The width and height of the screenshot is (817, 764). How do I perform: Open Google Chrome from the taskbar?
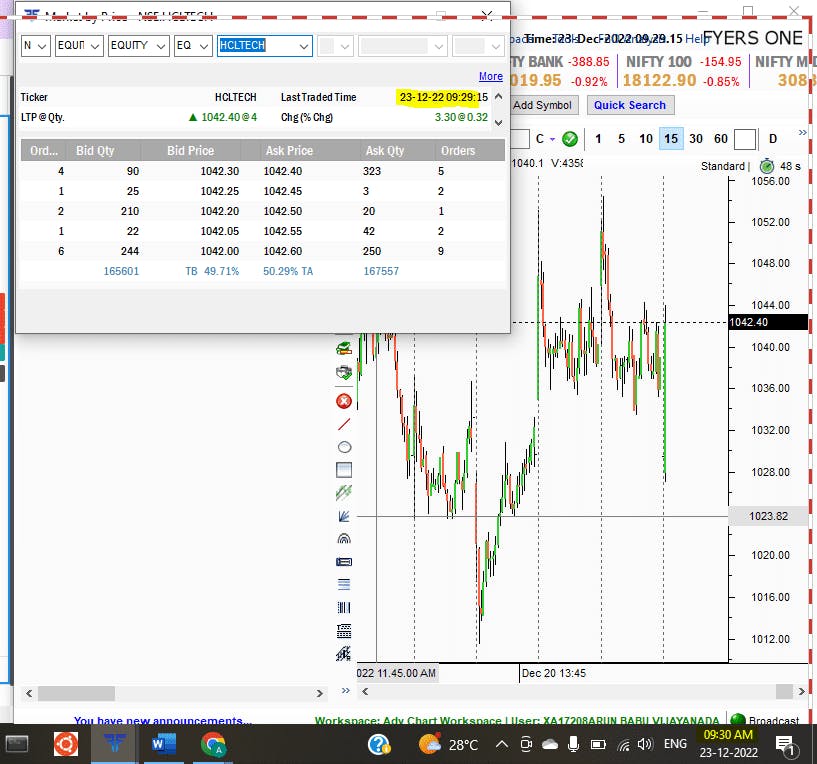pyautogui.click(x=213, y=744)
